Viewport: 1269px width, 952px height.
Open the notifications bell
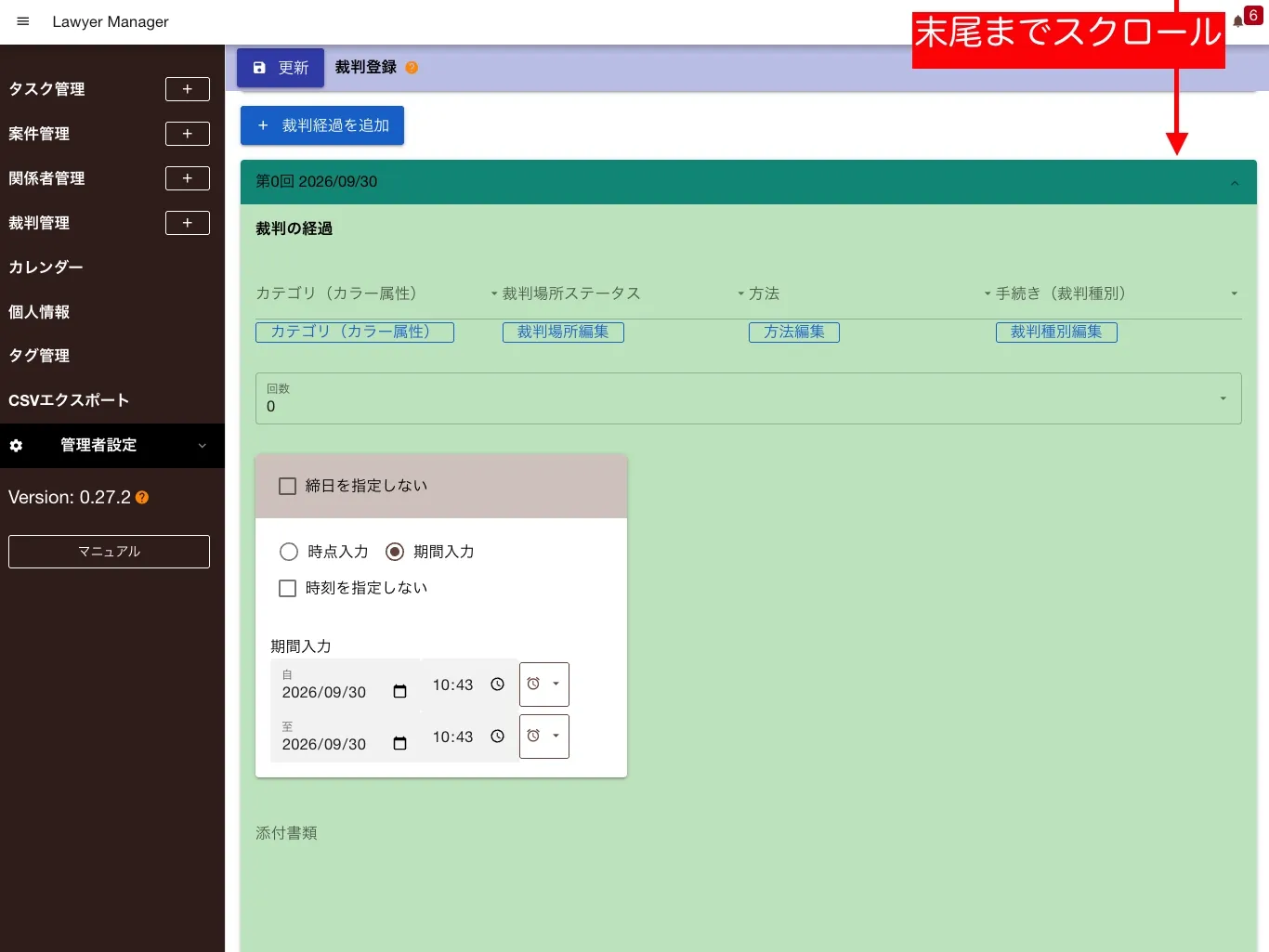click(x=1238, y=21)
